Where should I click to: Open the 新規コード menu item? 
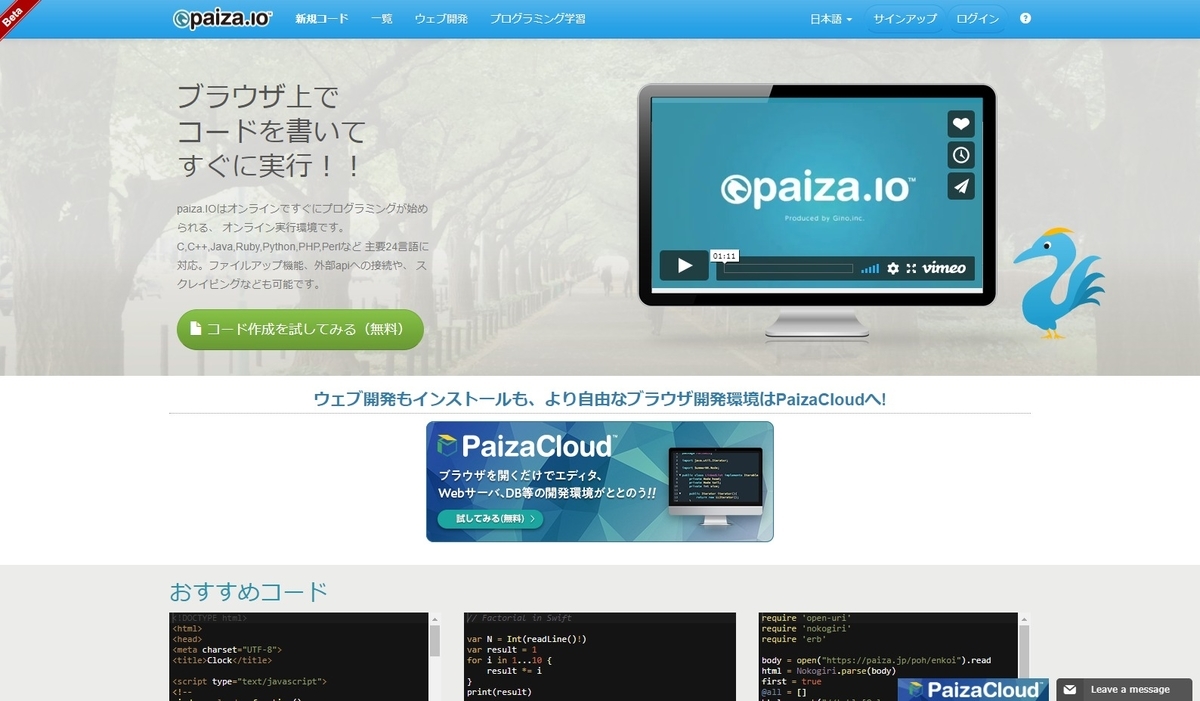coord(322,19)
